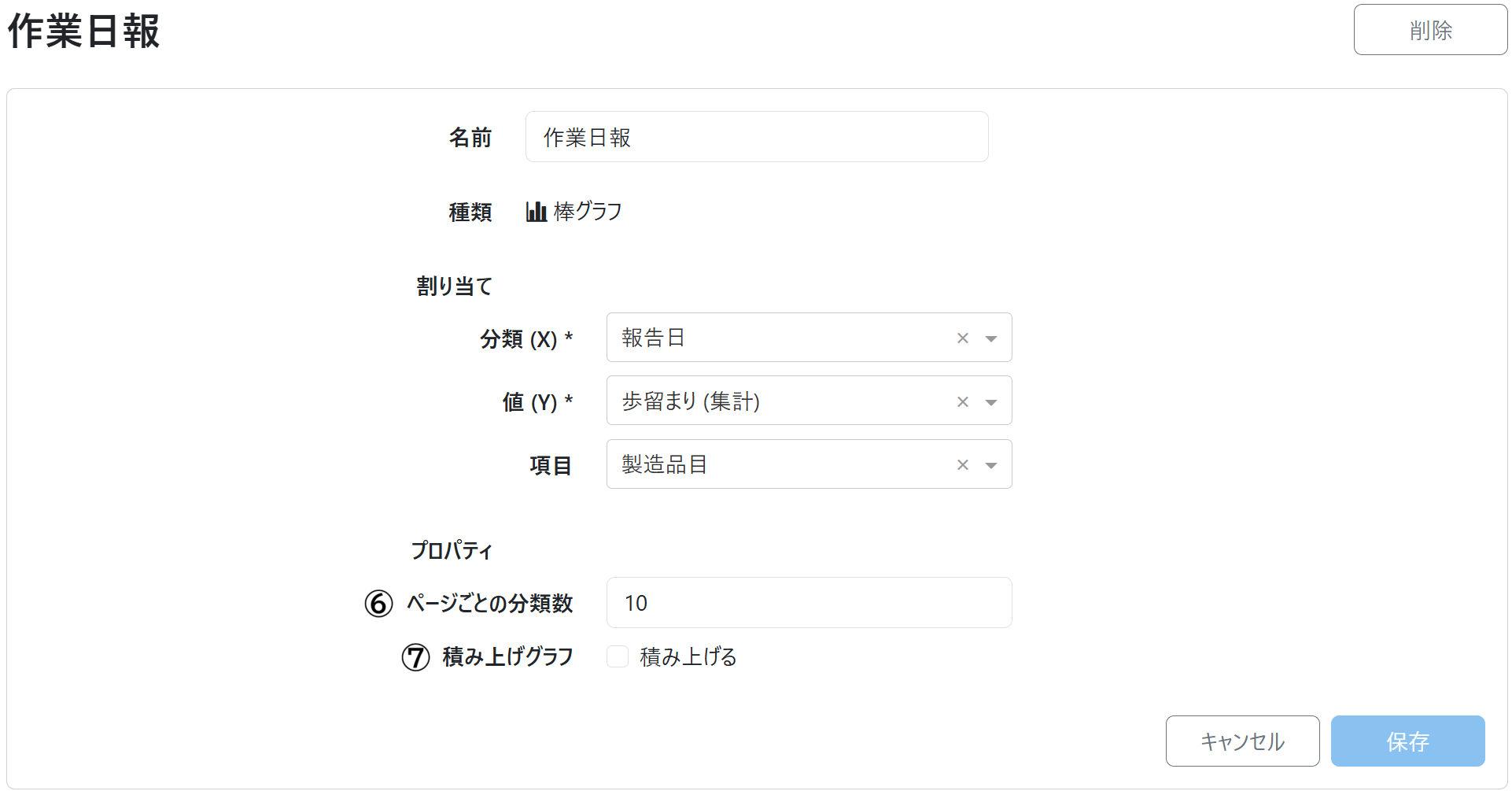1512x791 pixels.
Task: Click the ページごとの分類数 input box
Action: click(x=809, y=603)
